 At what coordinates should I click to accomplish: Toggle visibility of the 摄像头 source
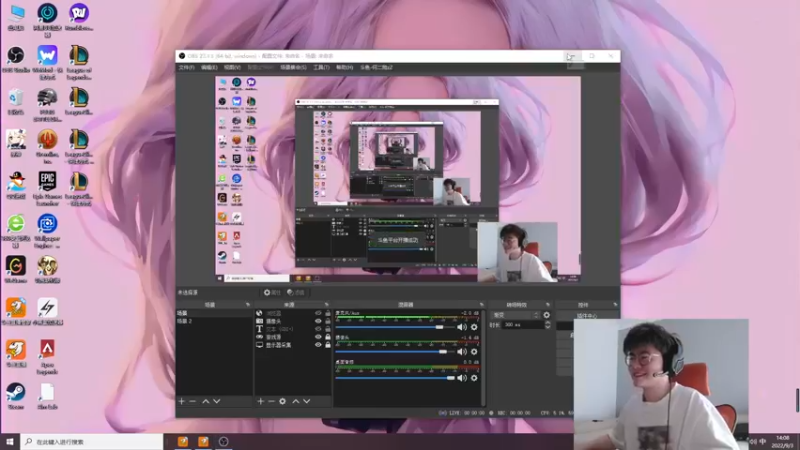pyautogui.click(x=318, y=321)
